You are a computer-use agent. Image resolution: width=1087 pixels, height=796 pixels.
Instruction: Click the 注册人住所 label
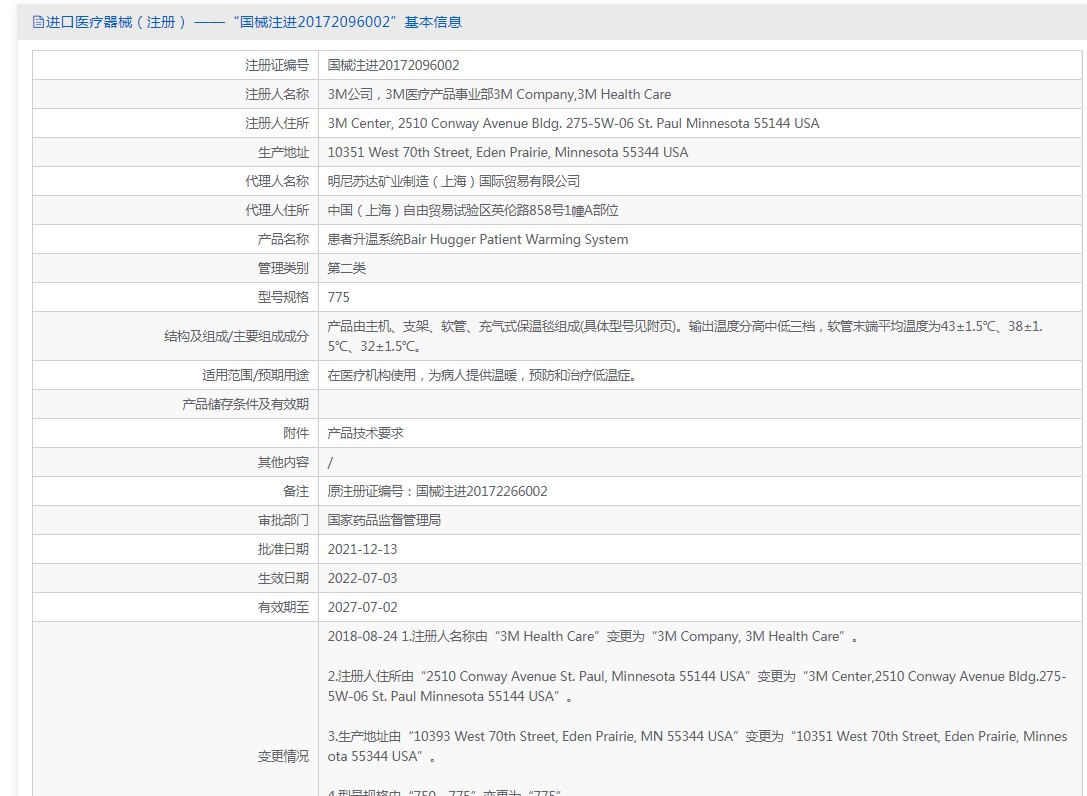click(277, 123)
